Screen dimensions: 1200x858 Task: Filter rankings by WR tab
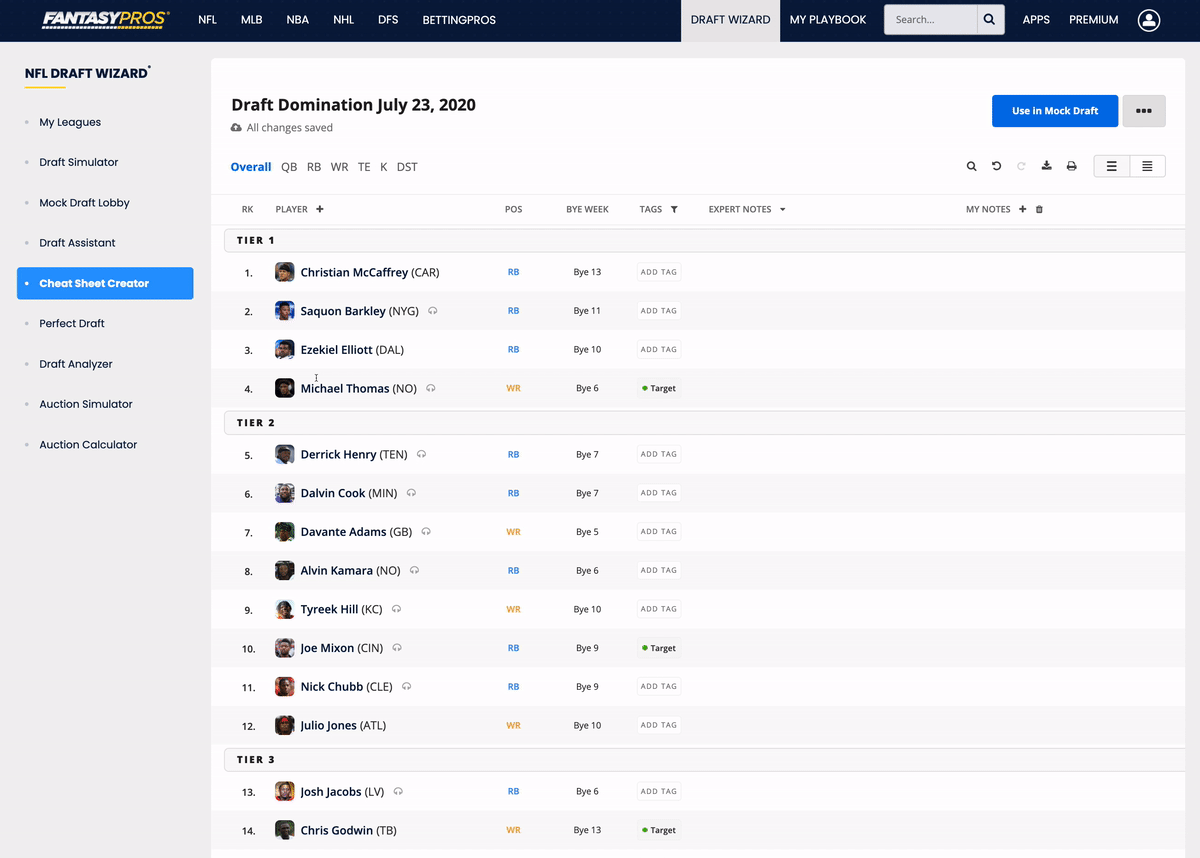[340, 167]
